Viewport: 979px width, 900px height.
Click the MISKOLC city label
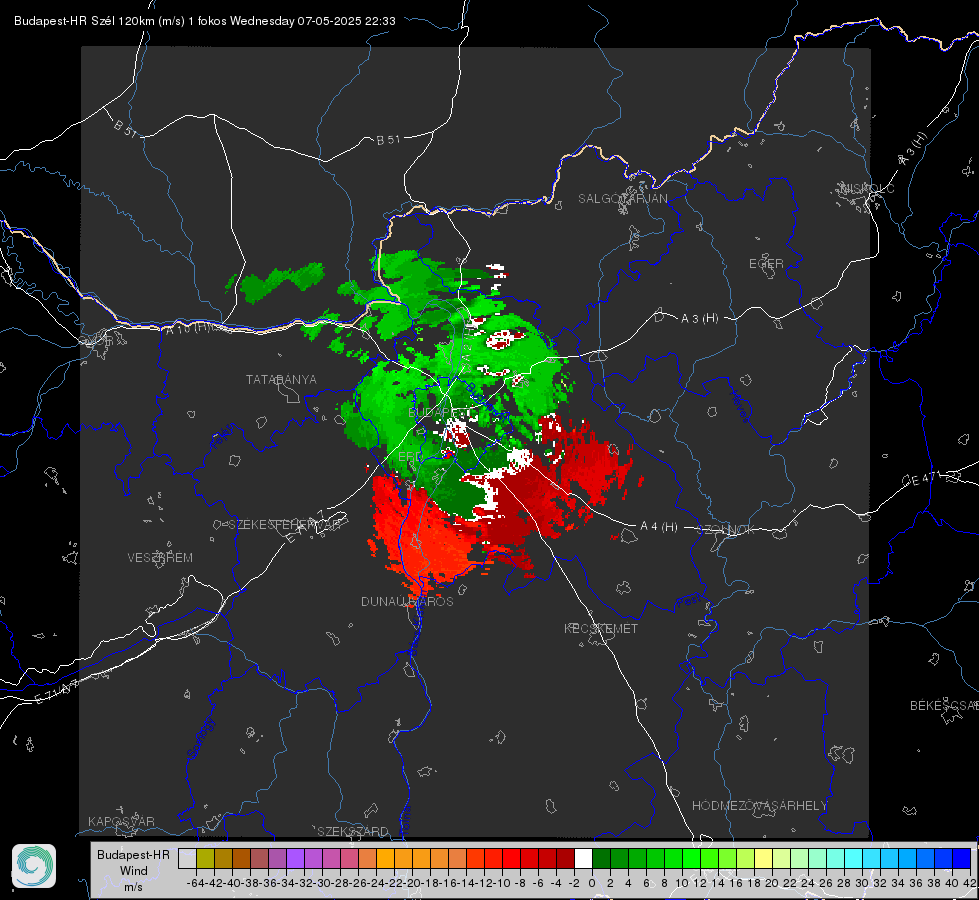click(x=867, y=189)
